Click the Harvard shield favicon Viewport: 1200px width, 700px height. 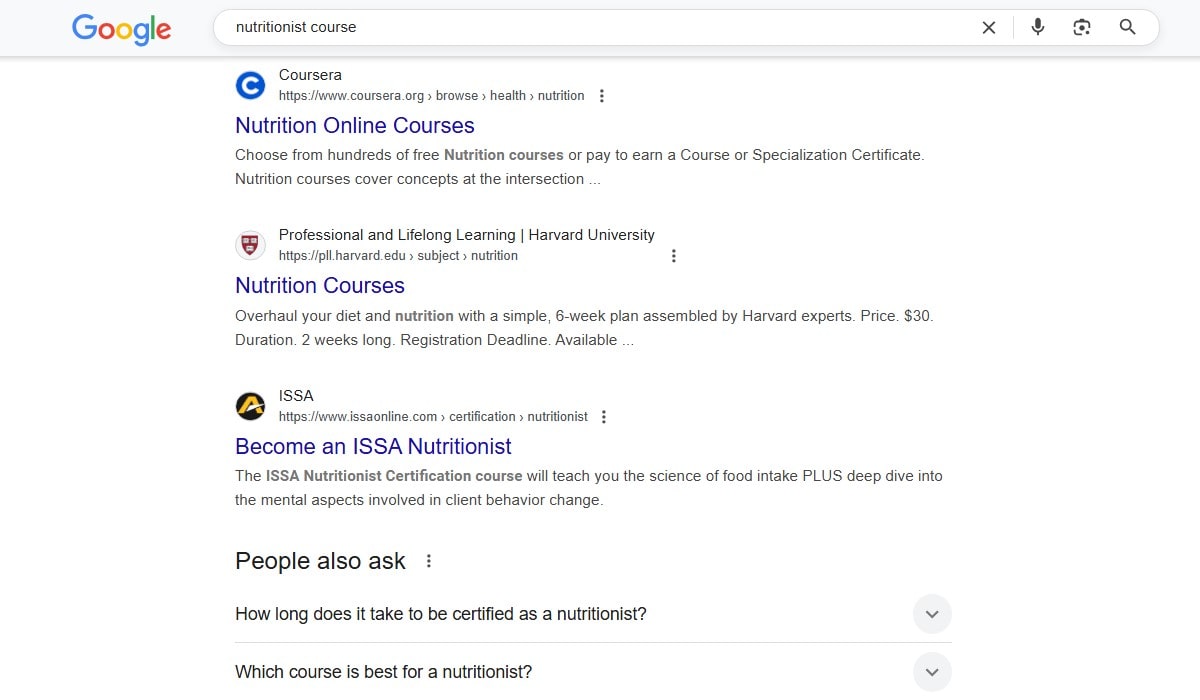pos(250,245)
